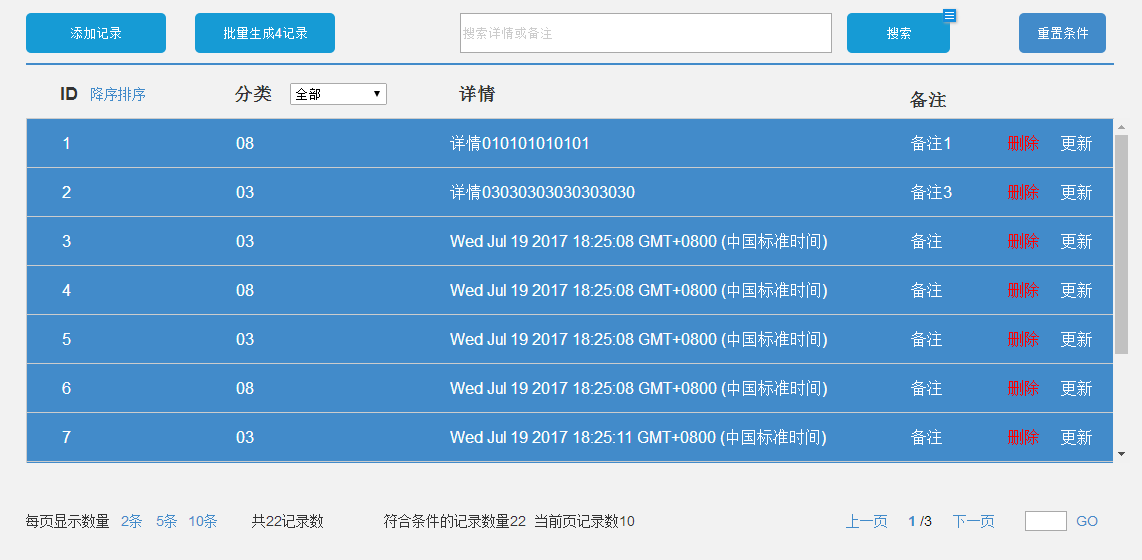The height and width of the screenshot is (560, 1142).
Task: Go to 下一页 next page
Action: coord(973,521)
